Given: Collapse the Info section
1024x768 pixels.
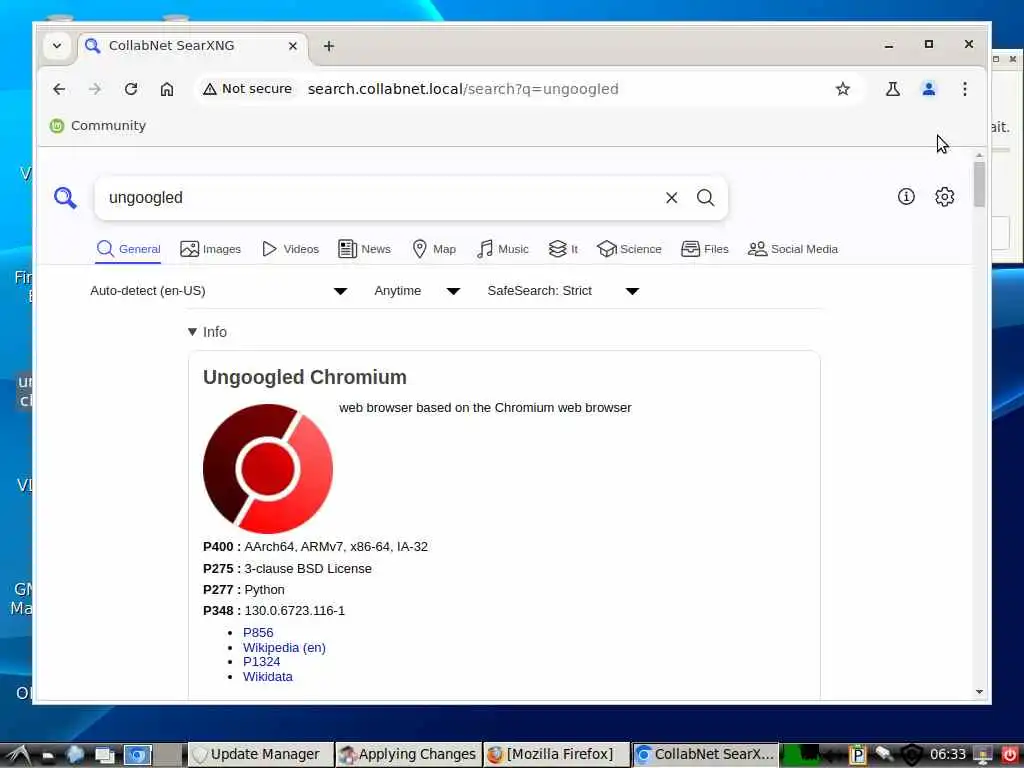Looking at the screenshot, I should (207, 332).
